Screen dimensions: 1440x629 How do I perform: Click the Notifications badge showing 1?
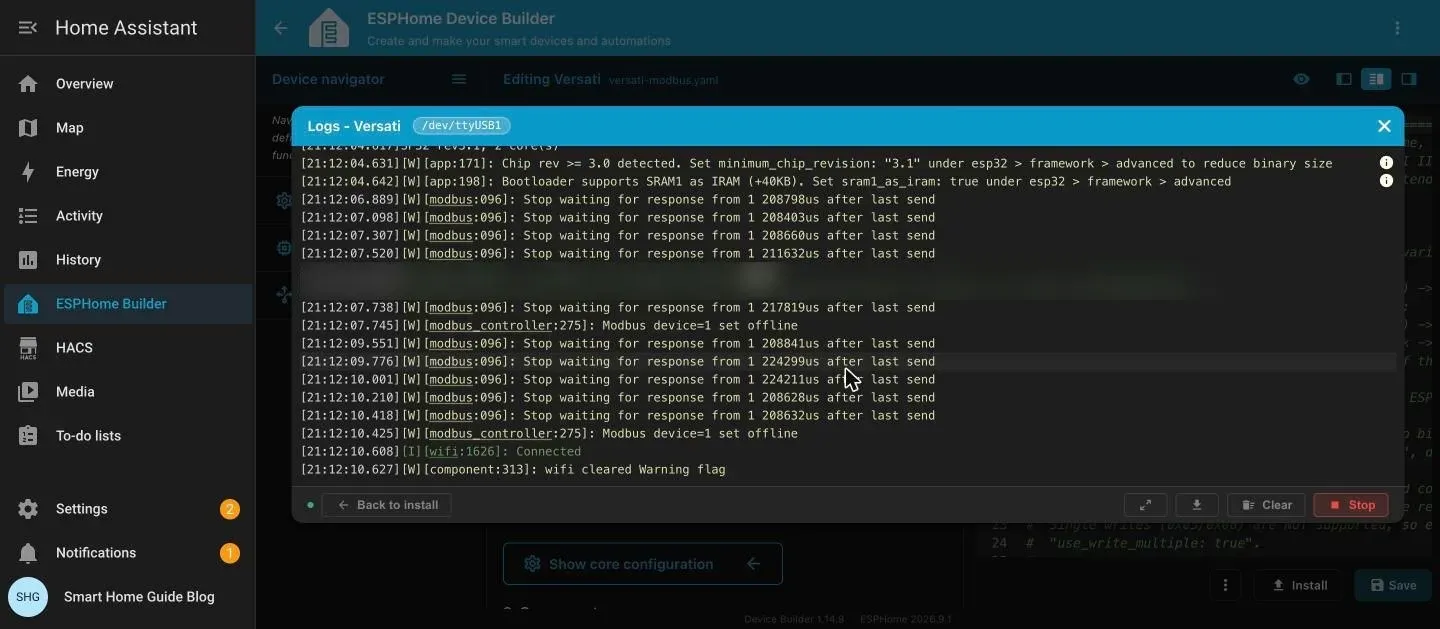tap(230, 553)
